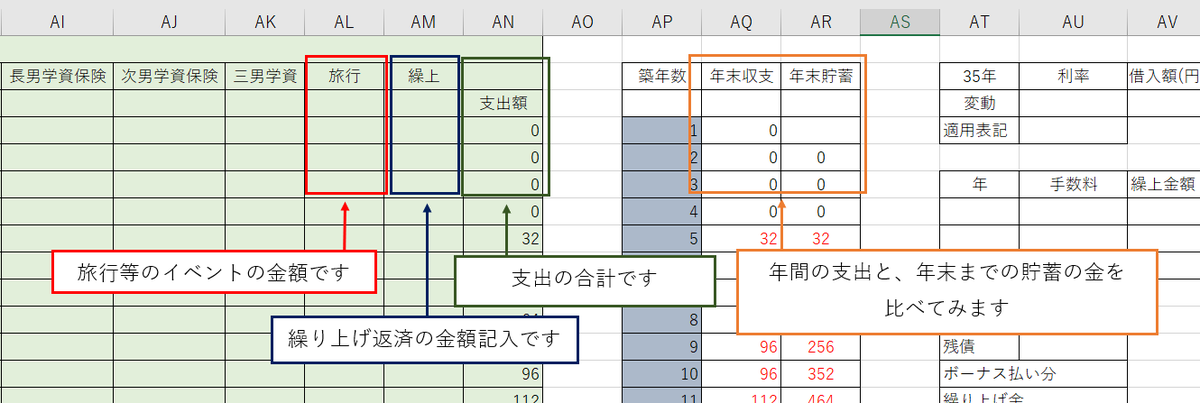Click the 35年 cell

[980, 75]
